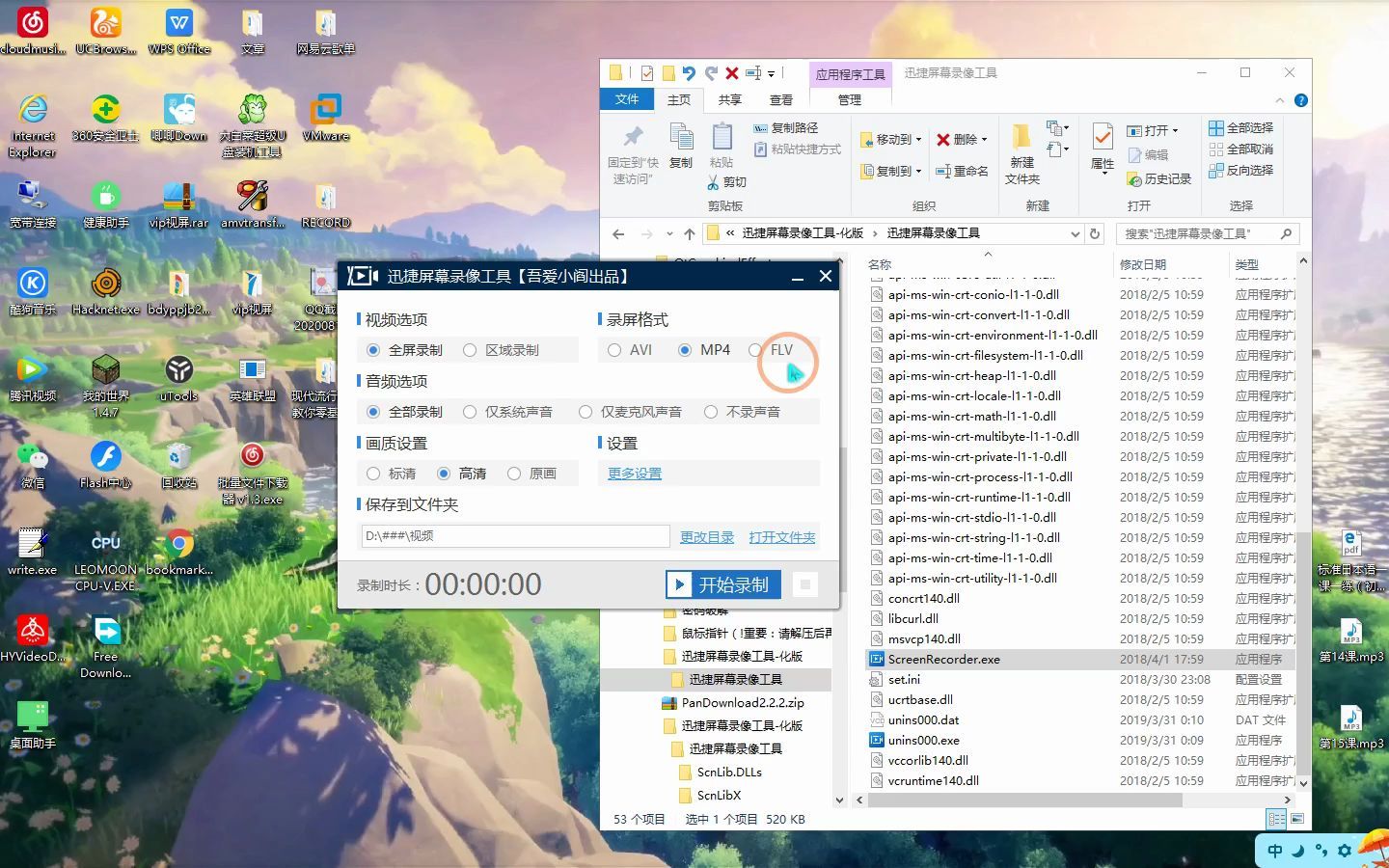Click the Properties checkmark icon in quick access toolbar
The image size is (1389, 868).
pos(647,73)
